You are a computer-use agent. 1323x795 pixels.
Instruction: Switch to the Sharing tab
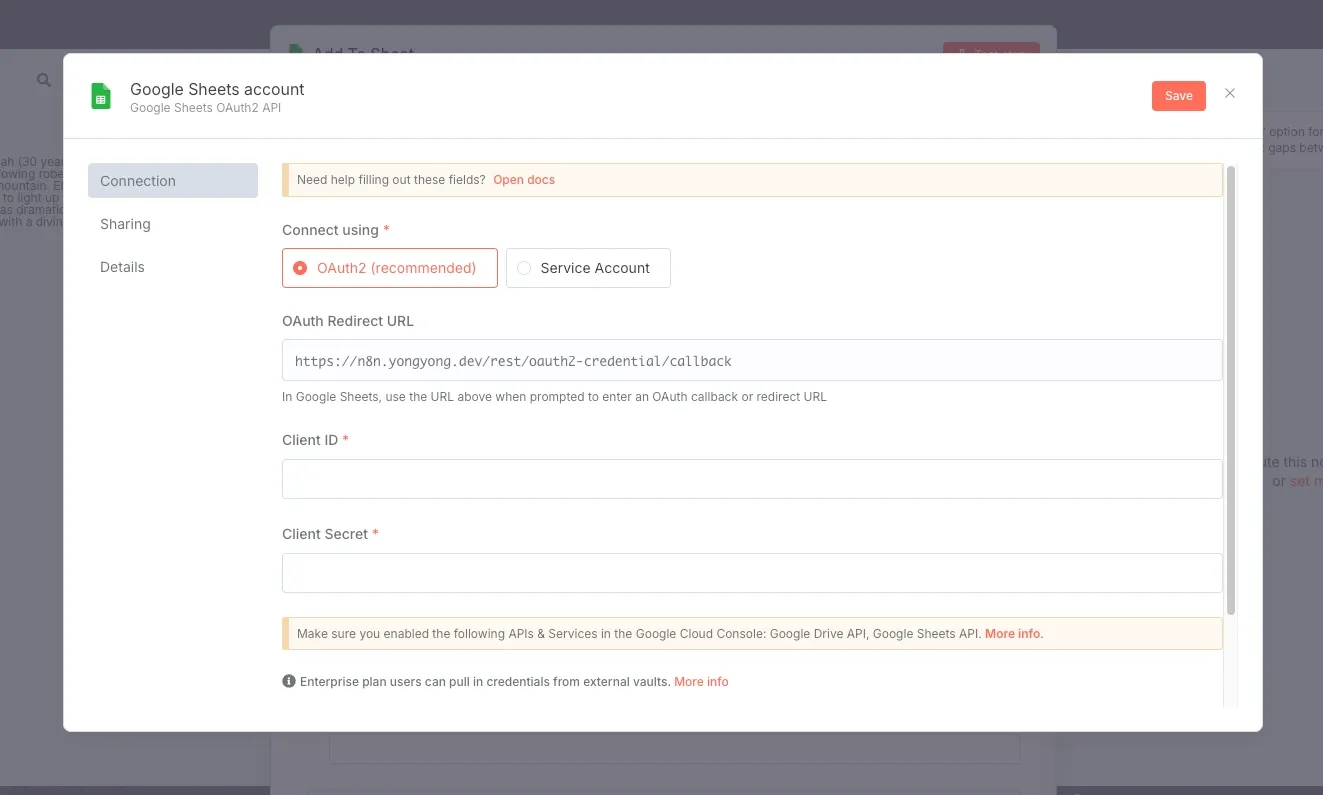(126, 224)
